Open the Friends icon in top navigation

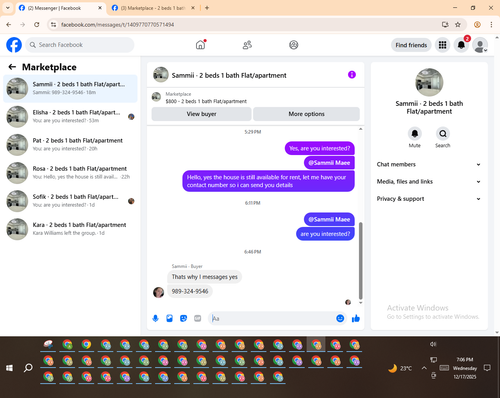point(247,45)
